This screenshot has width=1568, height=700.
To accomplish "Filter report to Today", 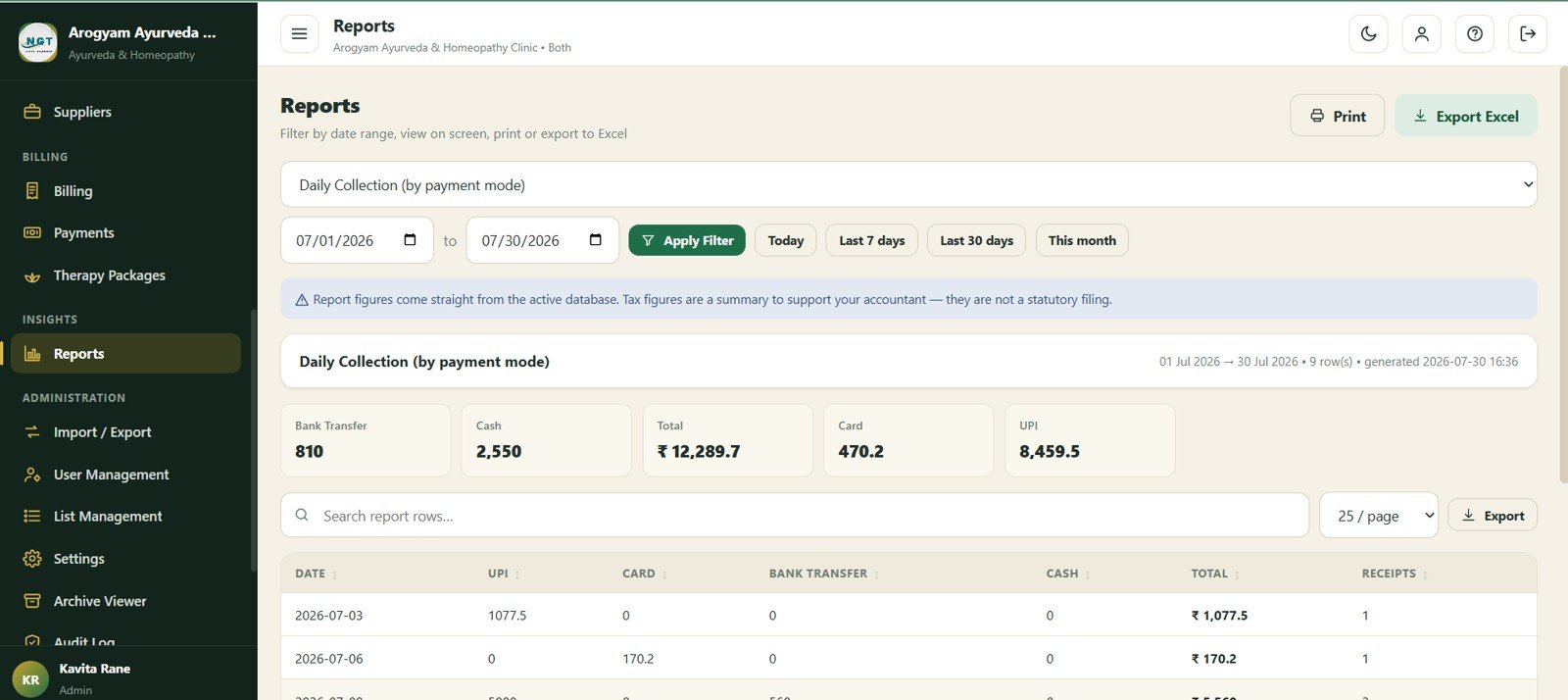I will [785, 240].
